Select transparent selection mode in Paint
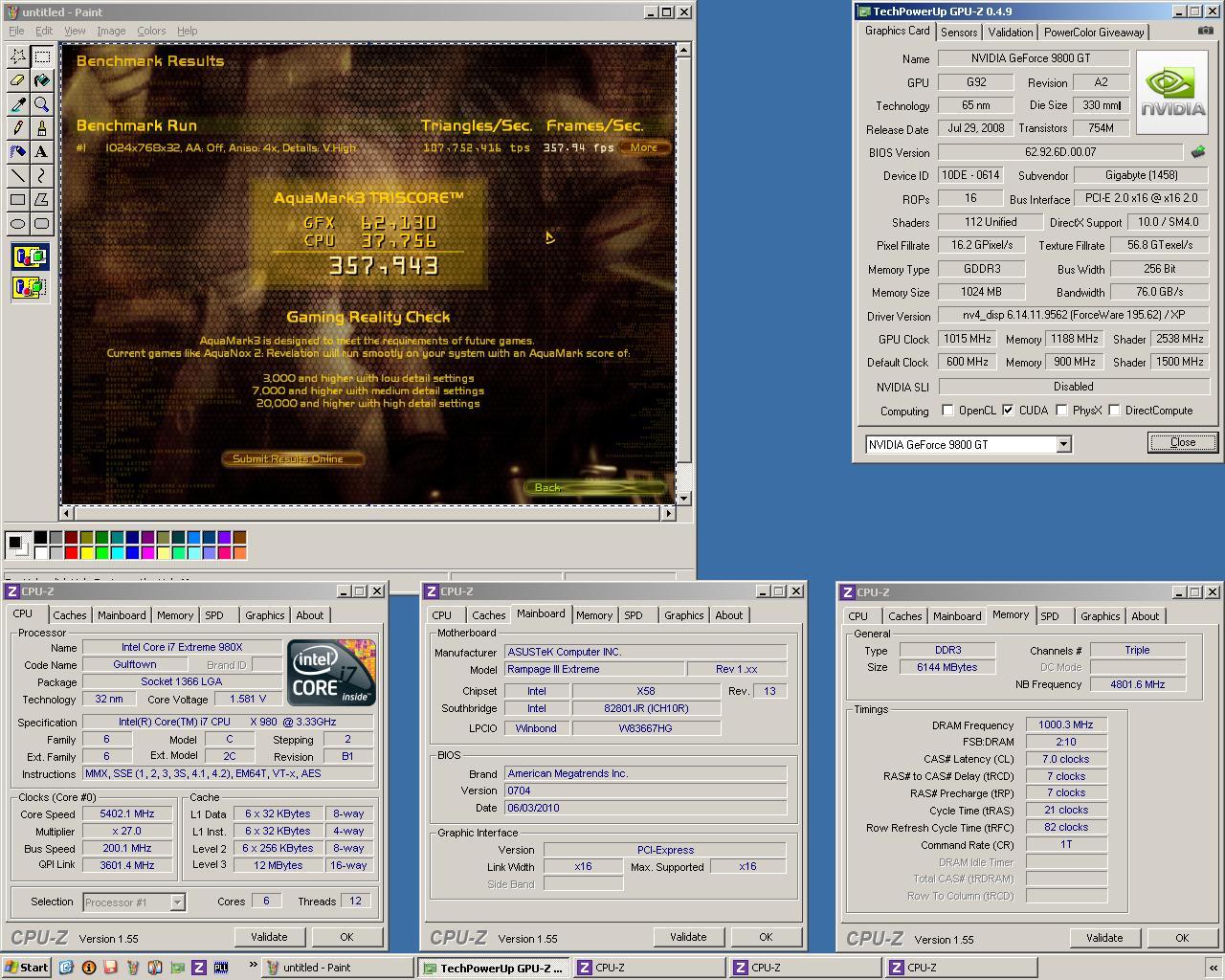 [x=30, y=286]
